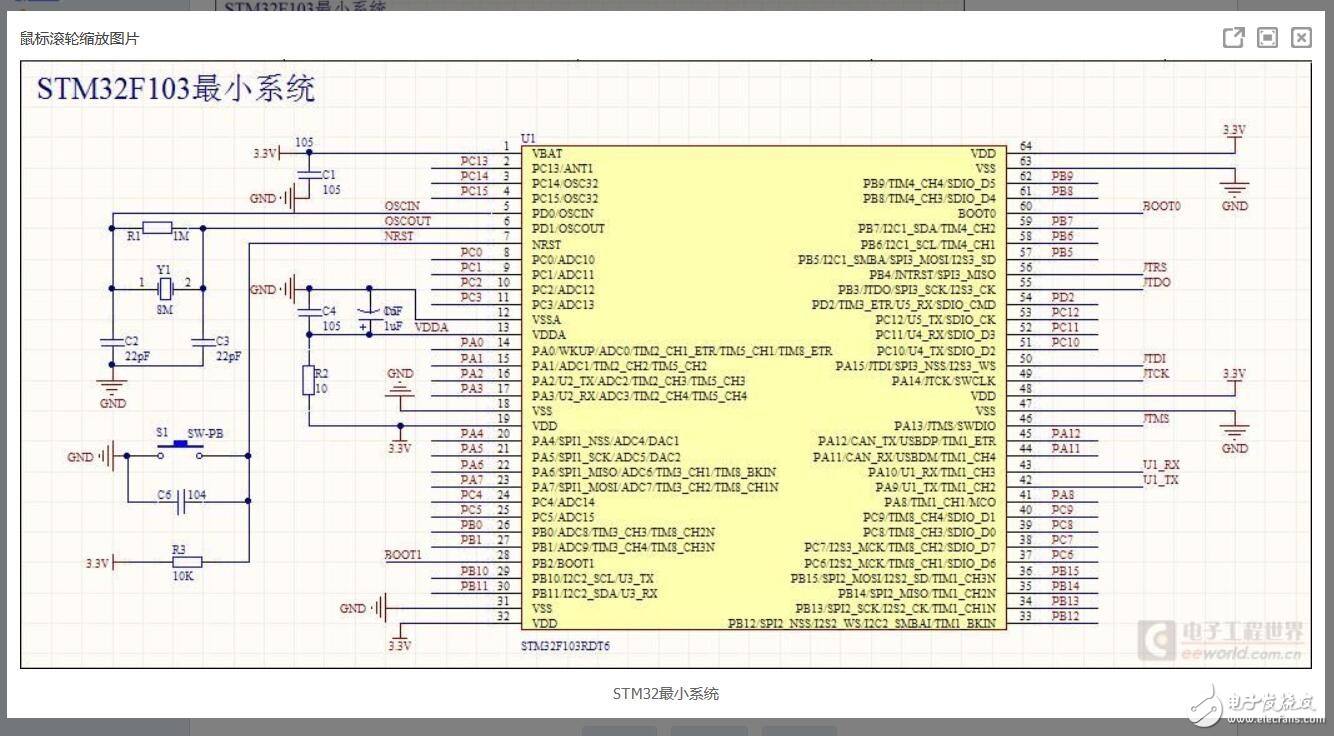This screenshot has width=1334, height=736.
Task: Click the 'PB11/I2C2_SDA/U3_RX' pin name
Action: pyautogui.click(x=595, y=593)
